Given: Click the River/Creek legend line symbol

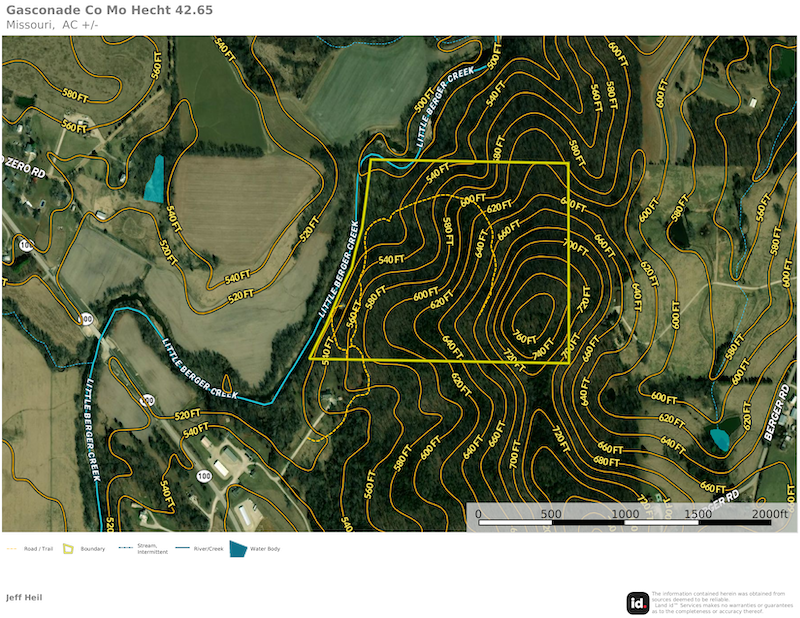Looking at the screenshot, I should [183, 549].
